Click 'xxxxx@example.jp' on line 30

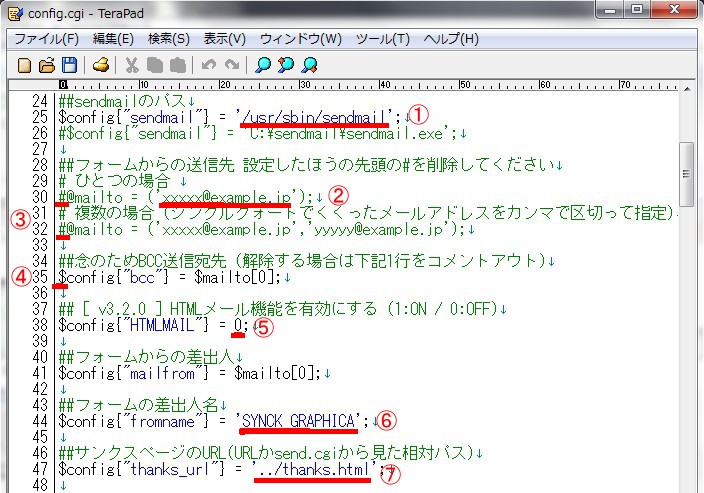click(x=226, y=198)
